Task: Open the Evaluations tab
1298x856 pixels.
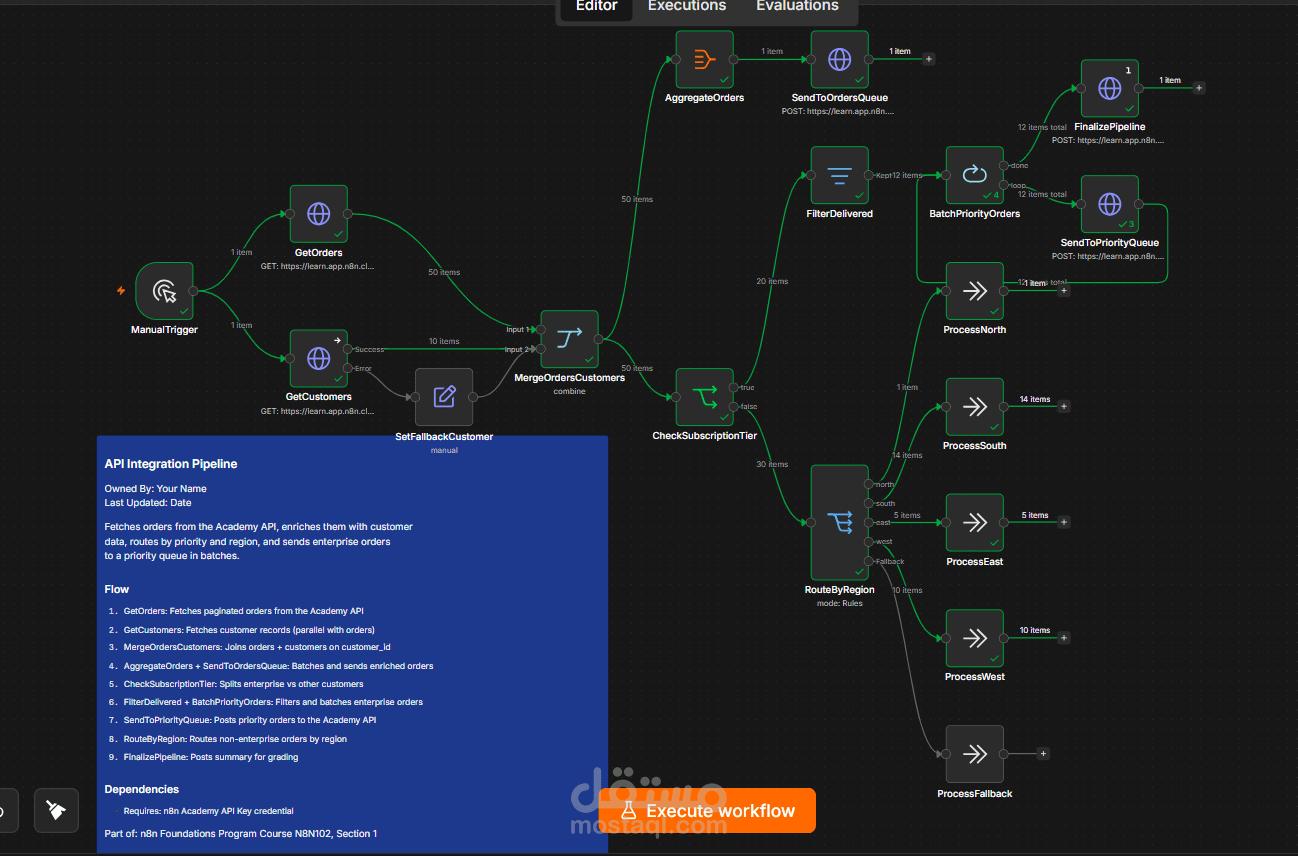Action: [797, 6]
